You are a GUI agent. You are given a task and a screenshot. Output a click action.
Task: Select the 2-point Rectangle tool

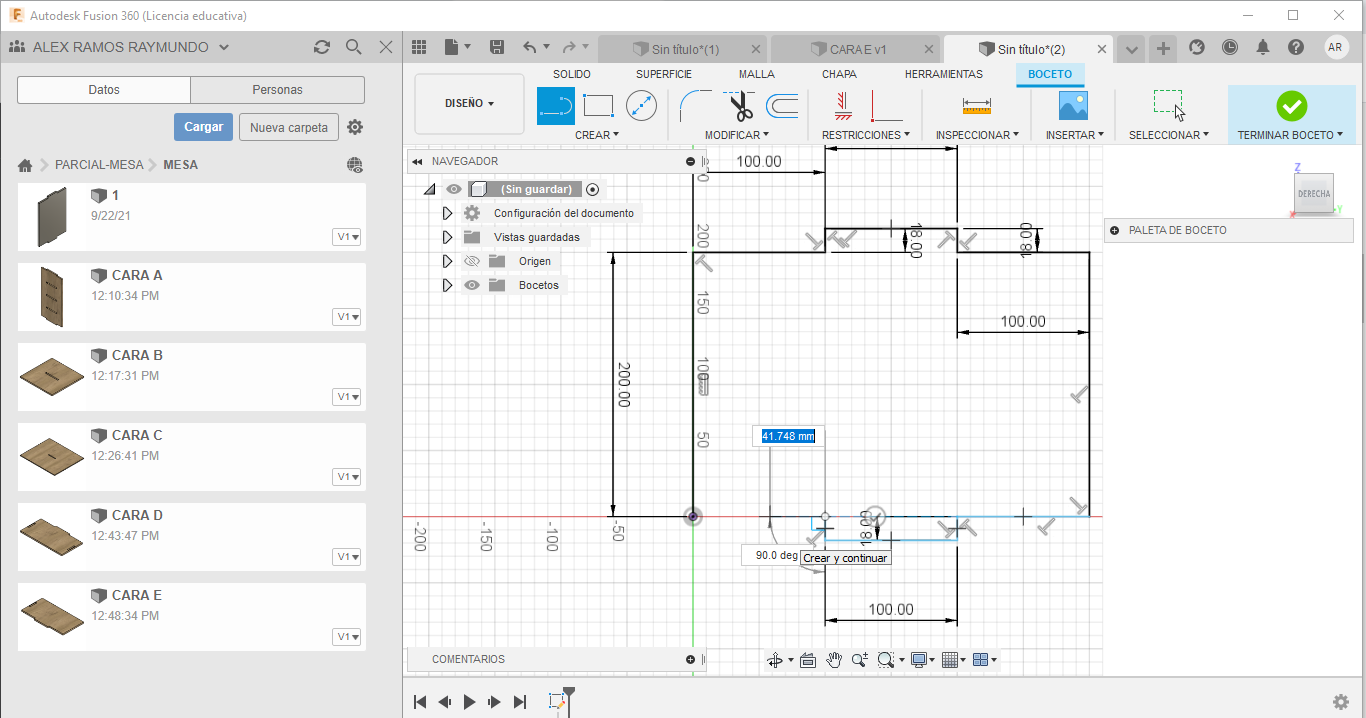pos(598,105)
